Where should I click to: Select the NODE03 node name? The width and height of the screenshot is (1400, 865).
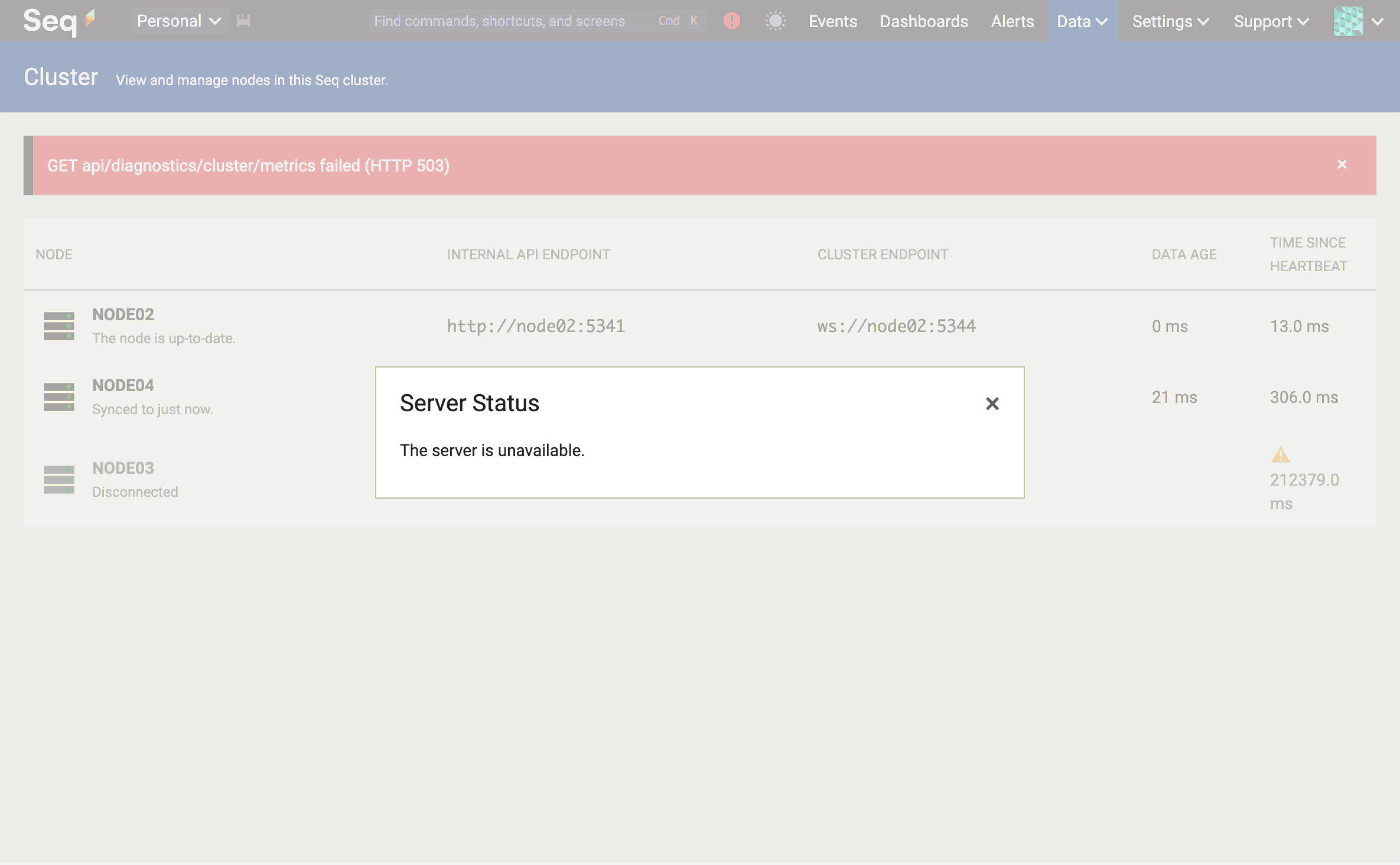point(123,468)
